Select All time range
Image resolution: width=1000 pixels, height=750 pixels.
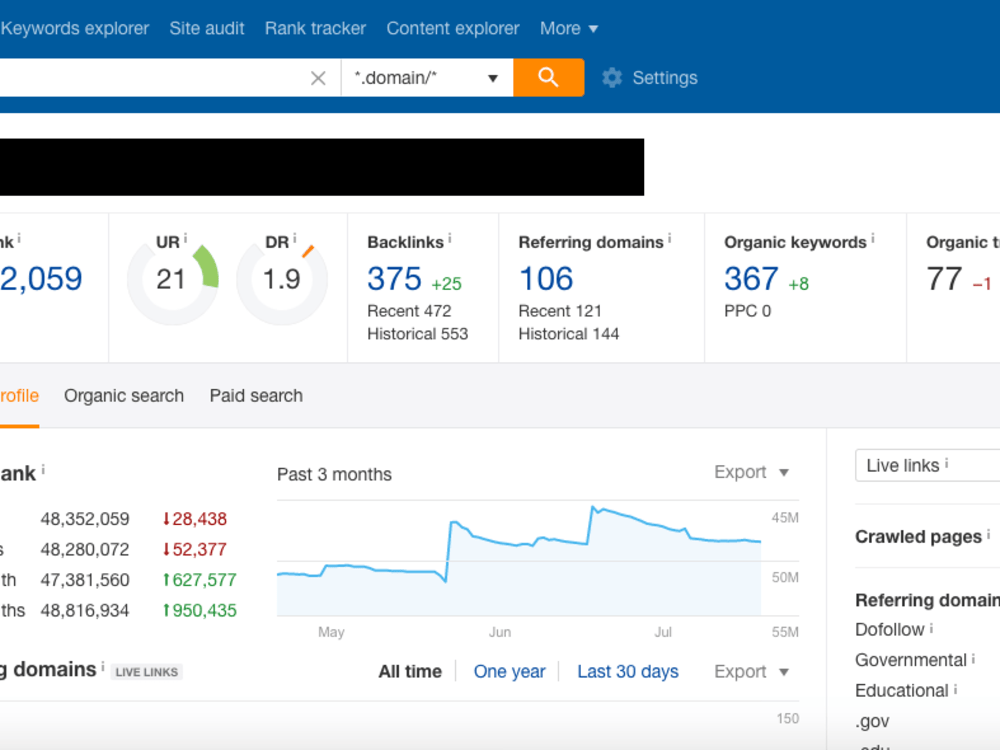point(410,672)
